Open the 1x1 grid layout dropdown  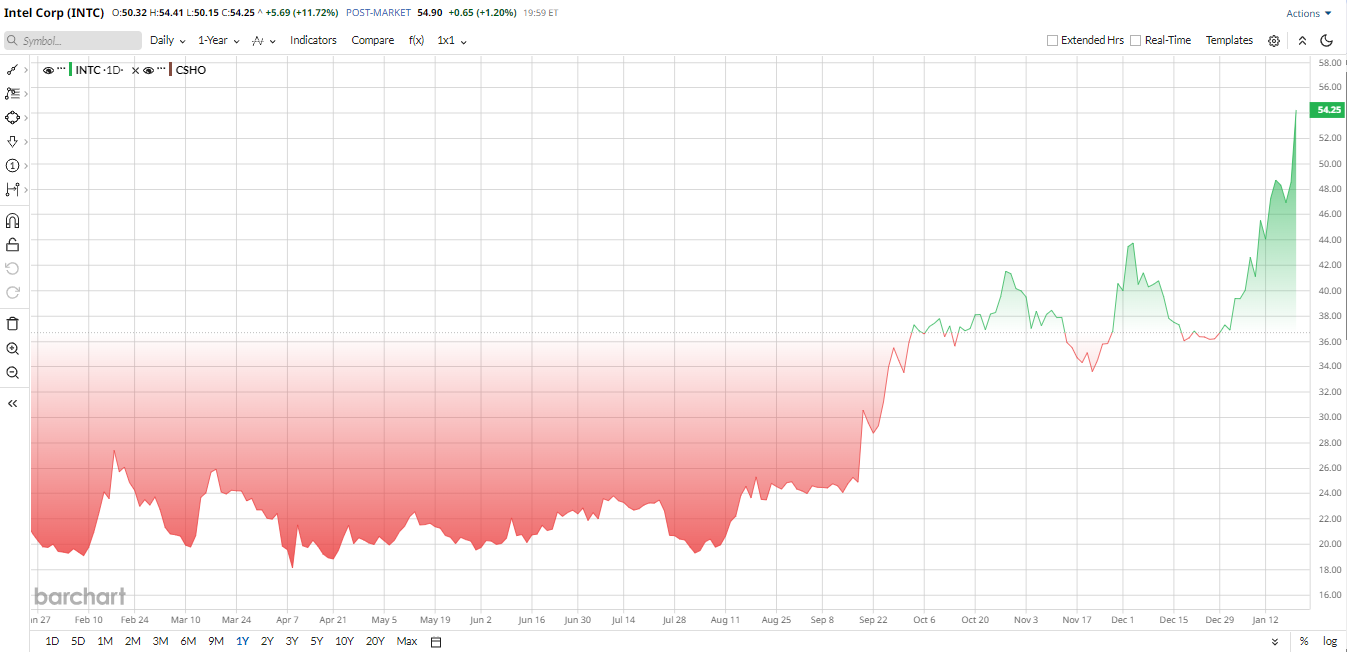[452, 40]
